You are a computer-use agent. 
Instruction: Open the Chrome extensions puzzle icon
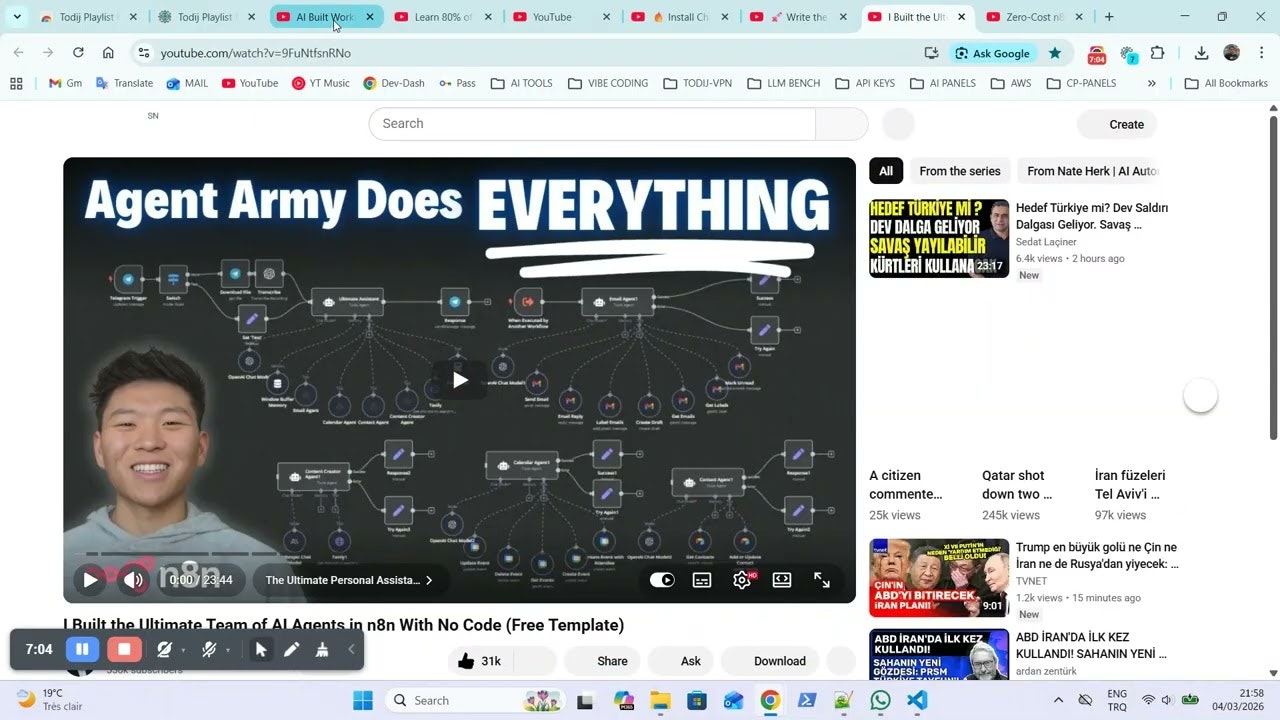1158,53
